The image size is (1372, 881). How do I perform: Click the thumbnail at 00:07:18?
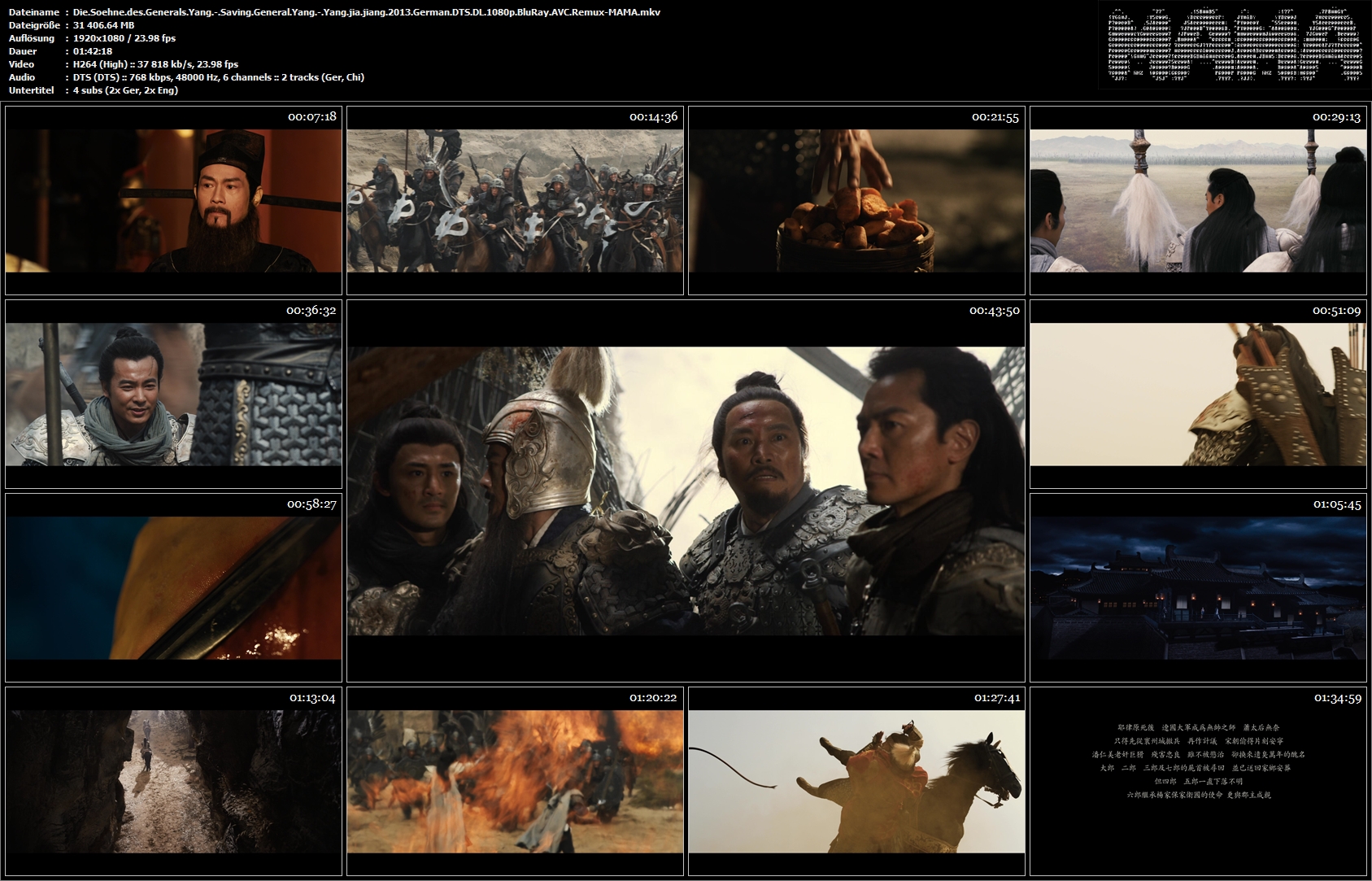(x=173, y=200)
